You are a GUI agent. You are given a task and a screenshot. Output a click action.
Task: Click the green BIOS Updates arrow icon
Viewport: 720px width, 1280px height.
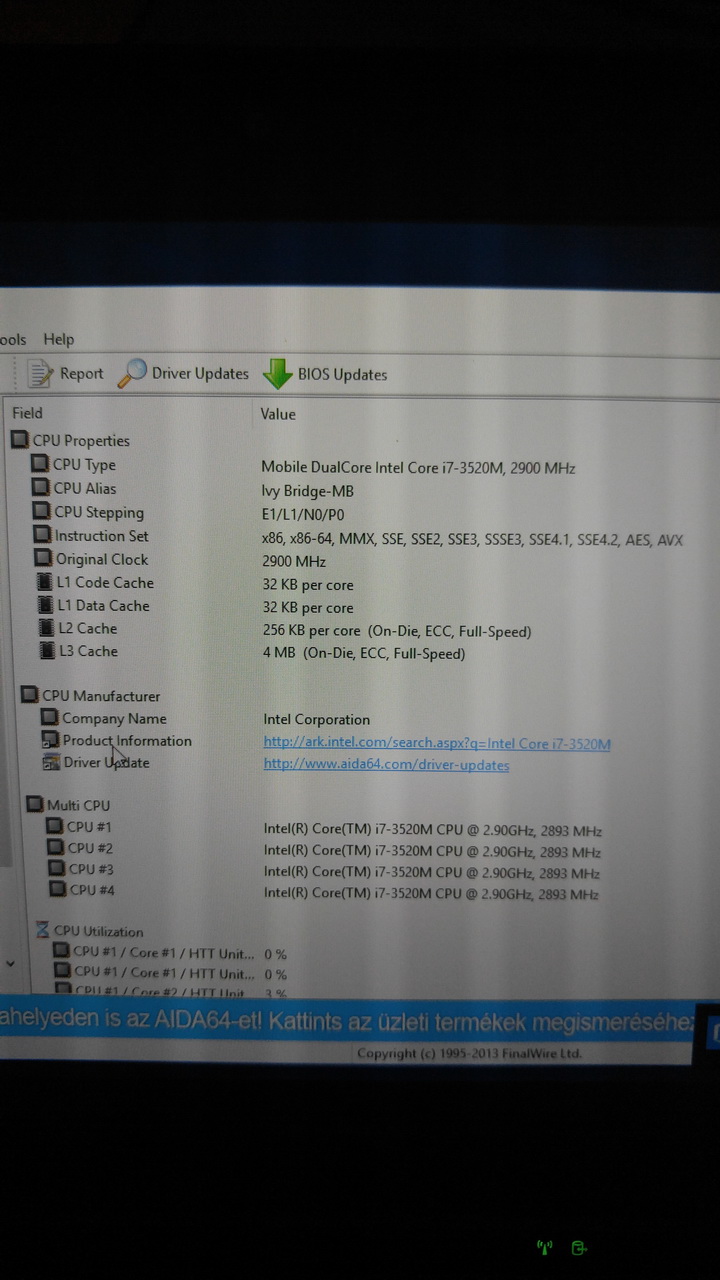[x=277, y=374]
